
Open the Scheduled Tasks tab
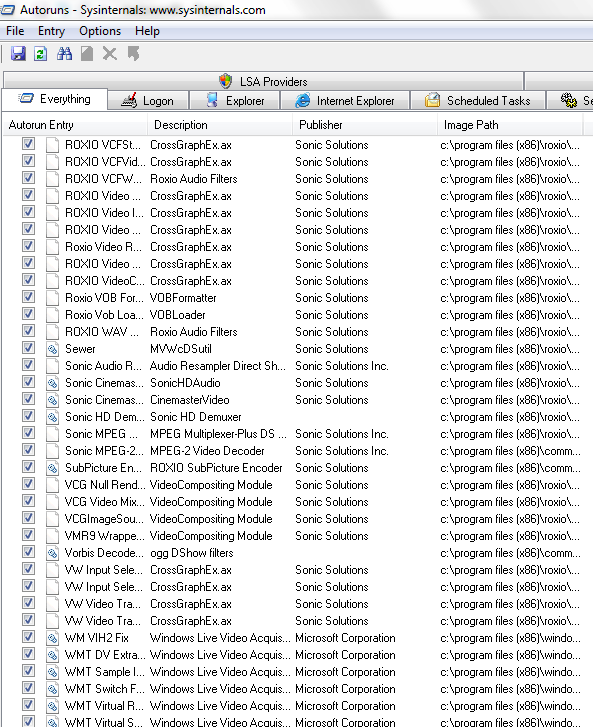point(478,100)
